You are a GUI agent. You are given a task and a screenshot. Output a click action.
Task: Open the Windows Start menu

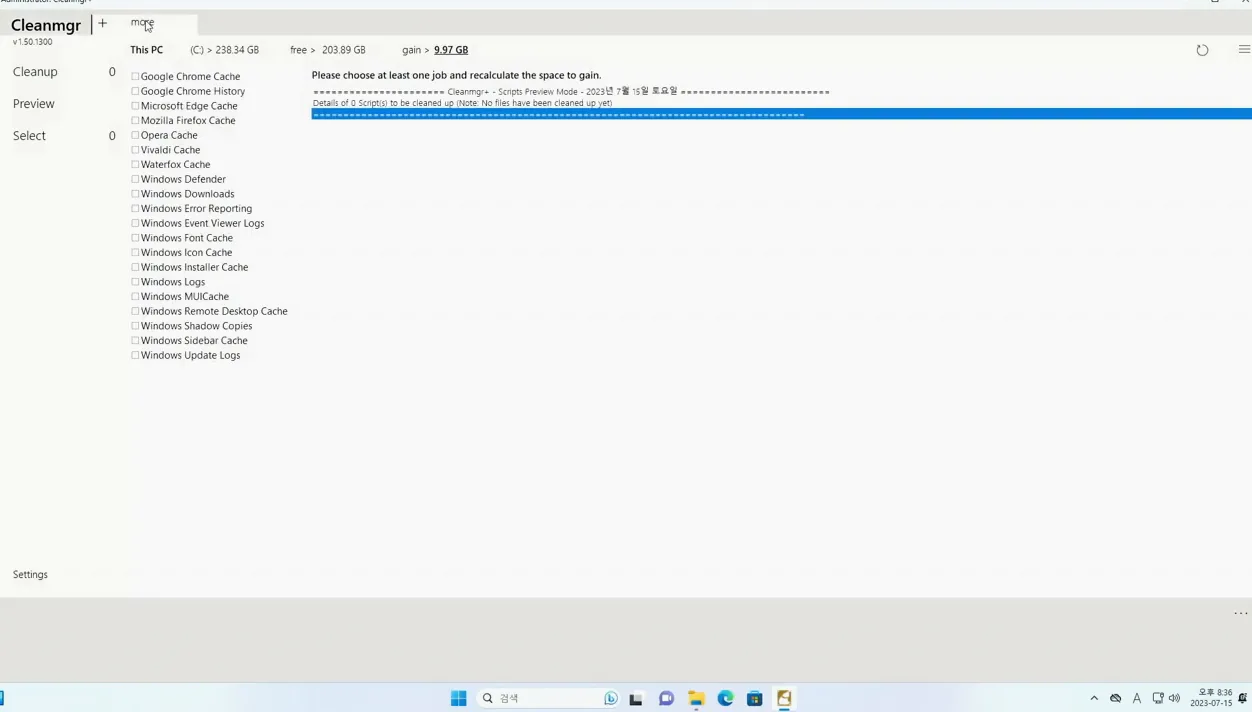tap(458, 698)
